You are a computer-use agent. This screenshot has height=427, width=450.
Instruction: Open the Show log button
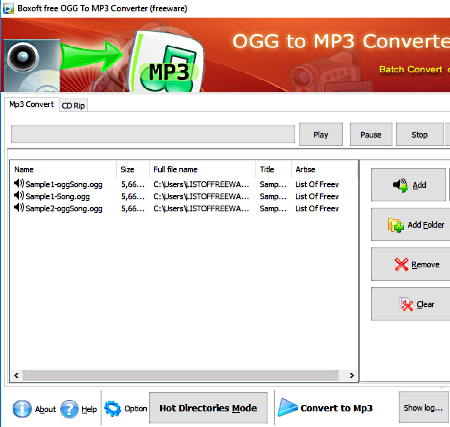423,408
